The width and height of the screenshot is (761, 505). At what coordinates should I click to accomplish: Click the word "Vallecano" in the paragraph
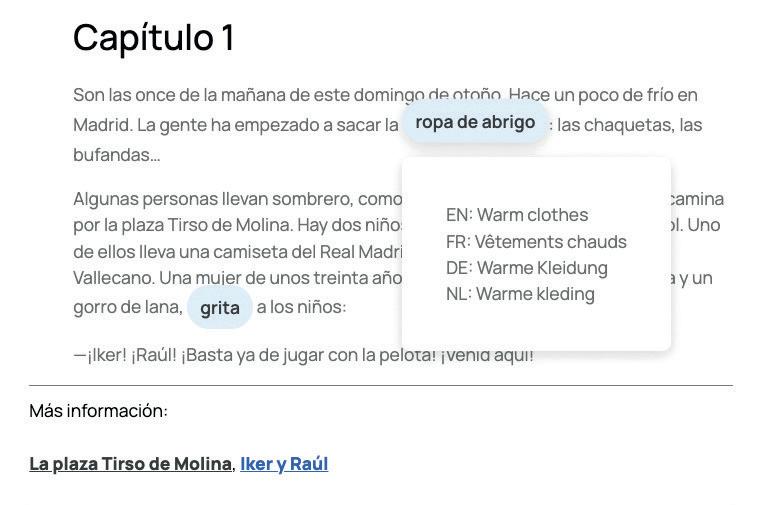pyautogui.click(x=114, y=278)
